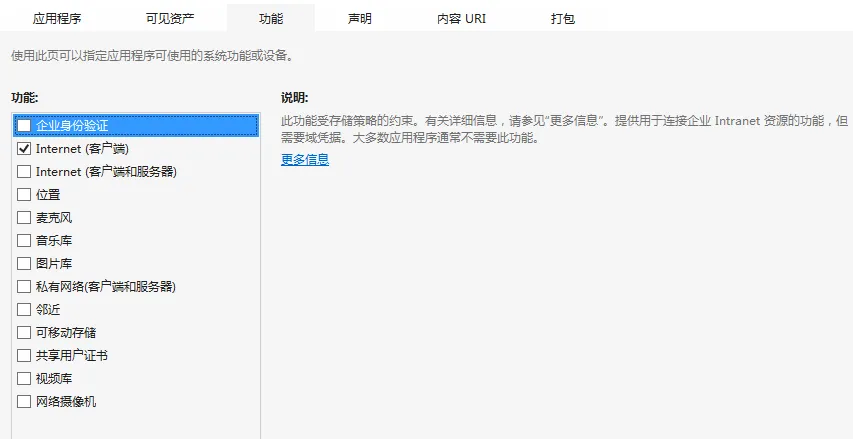Check the 位置 capability
Viewport: 853px width, 439px height.
click(x=24, y=195)
